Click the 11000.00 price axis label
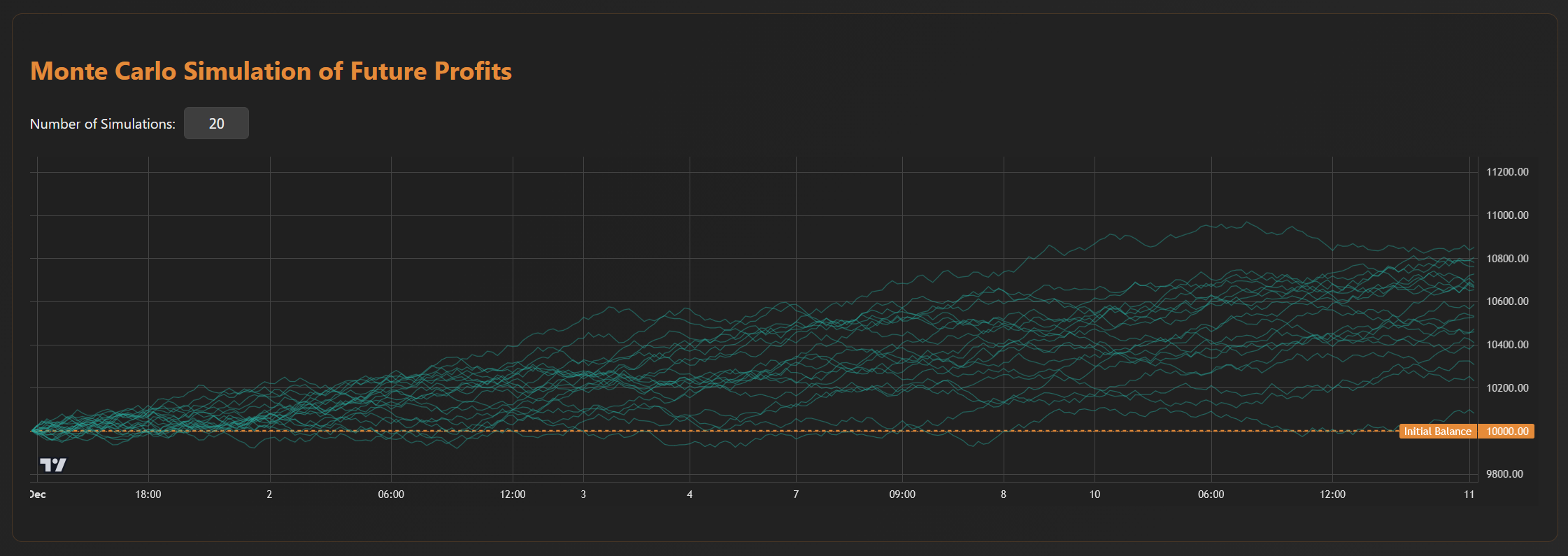Viewport: 1568px width, 556px height. click(1507, 215)
